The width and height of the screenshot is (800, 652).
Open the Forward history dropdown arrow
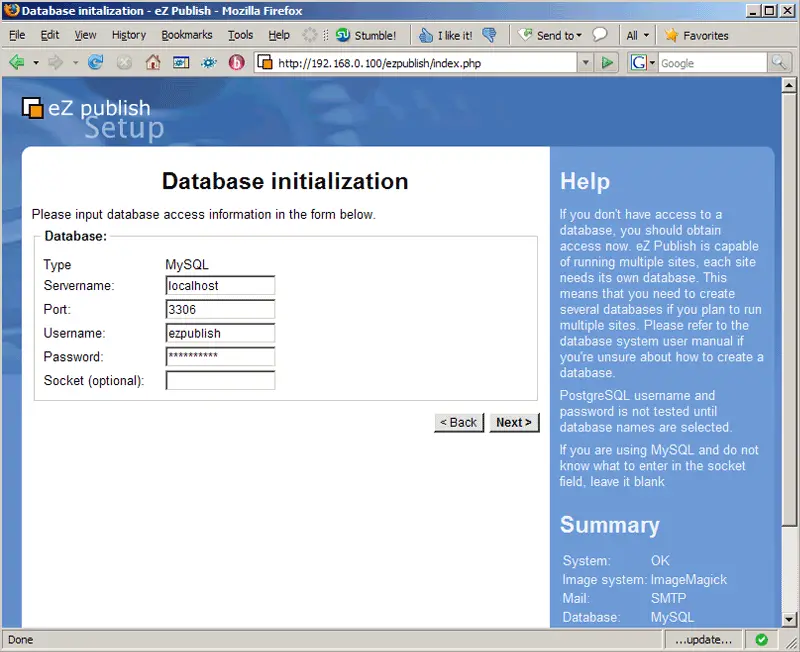click(75, 63)
